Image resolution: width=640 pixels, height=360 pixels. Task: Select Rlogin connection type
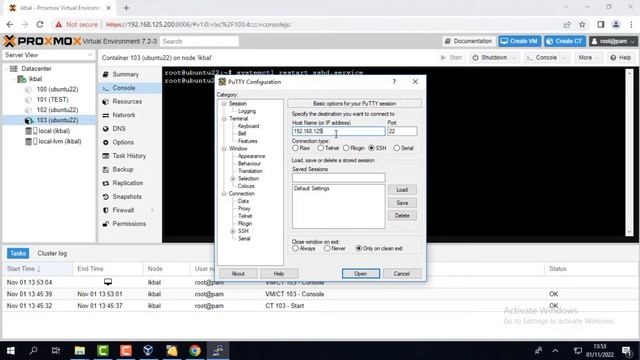346,148
